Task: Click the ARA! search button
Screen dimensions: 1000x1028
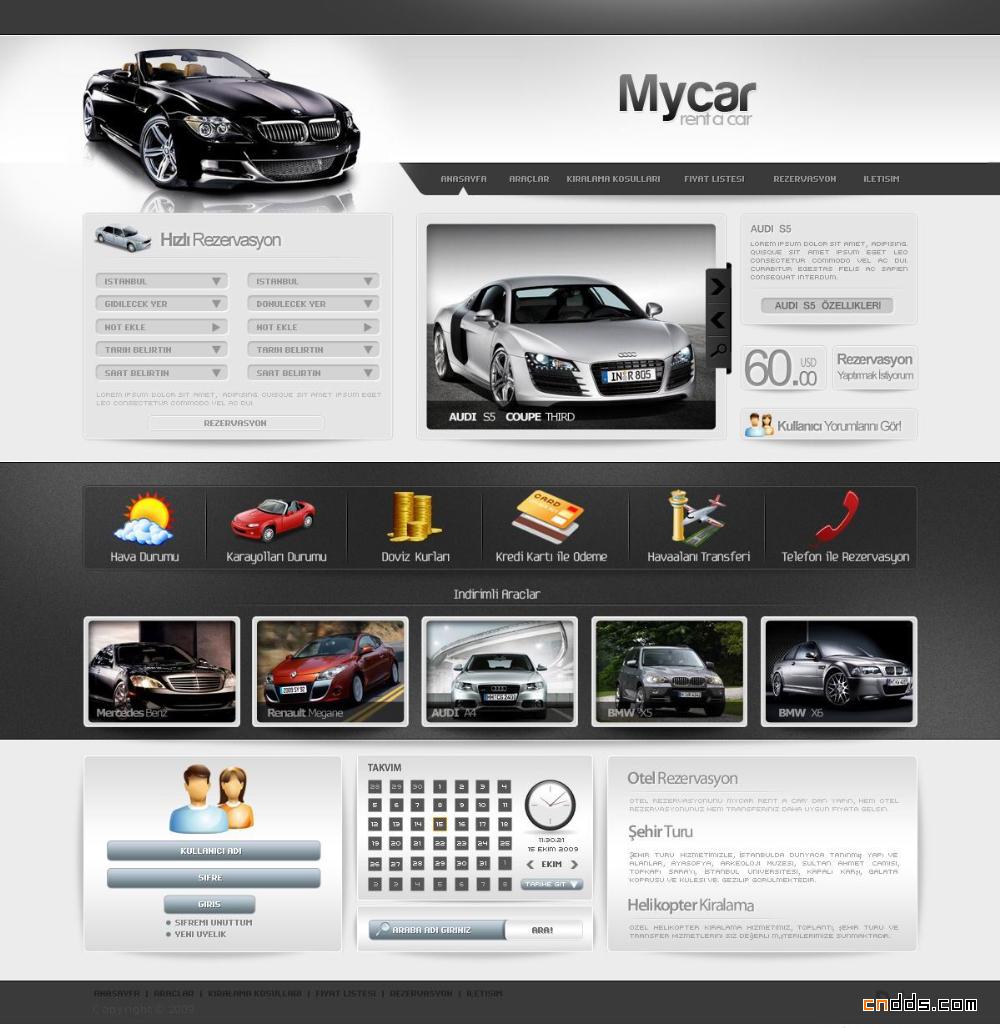Action: point(543,930)
